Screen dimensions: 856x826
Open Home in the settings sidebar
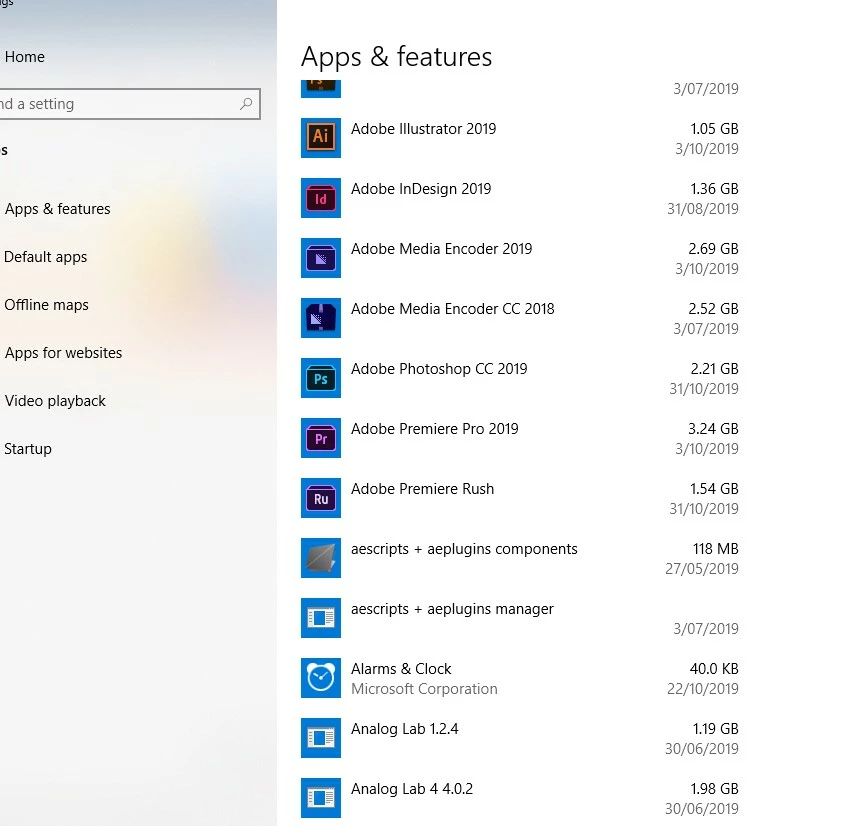[25, 57]
